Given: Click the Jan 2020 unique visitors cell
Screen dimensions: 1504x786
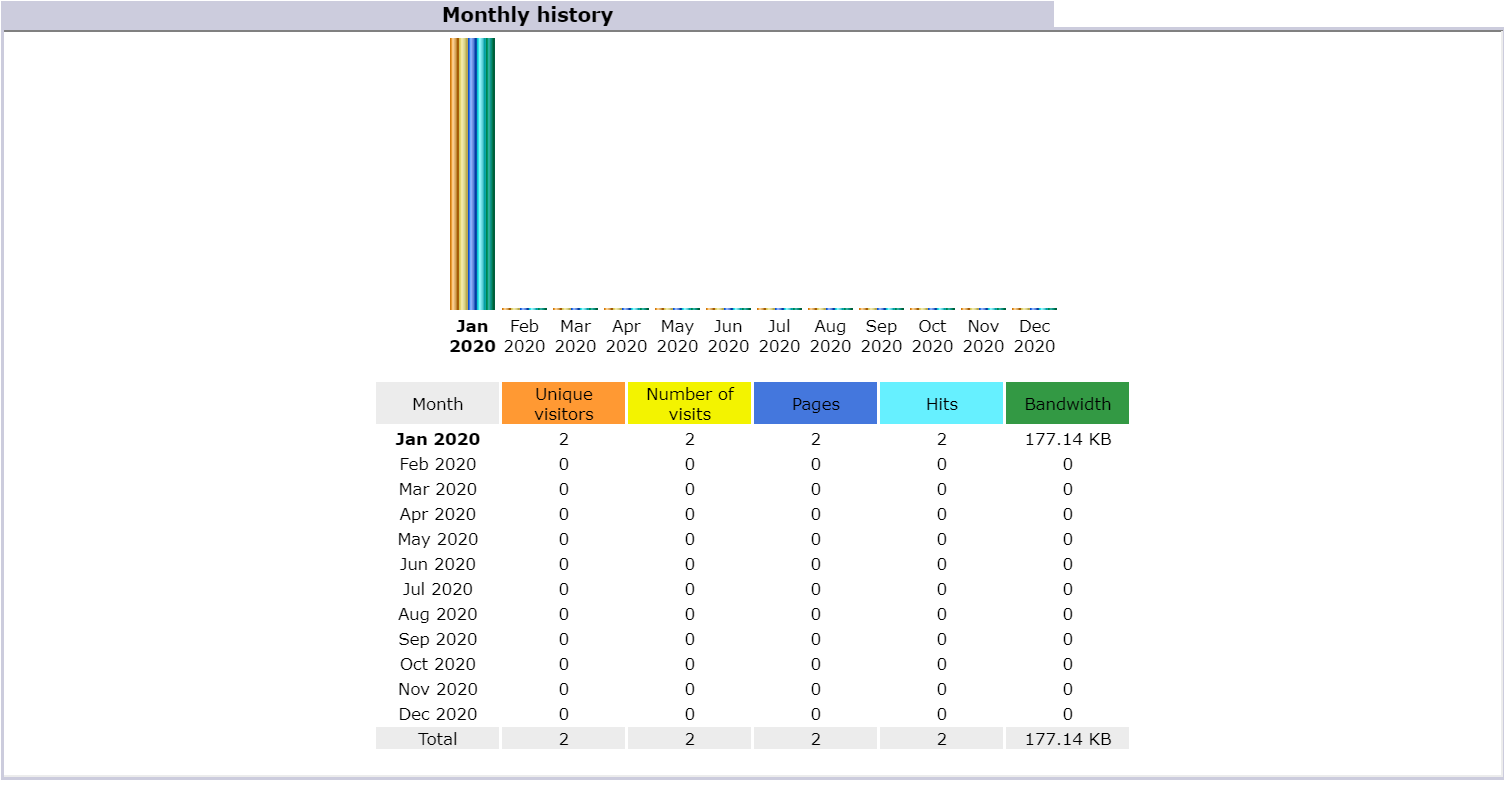Looking at the screenshot, I should point(563,439).
